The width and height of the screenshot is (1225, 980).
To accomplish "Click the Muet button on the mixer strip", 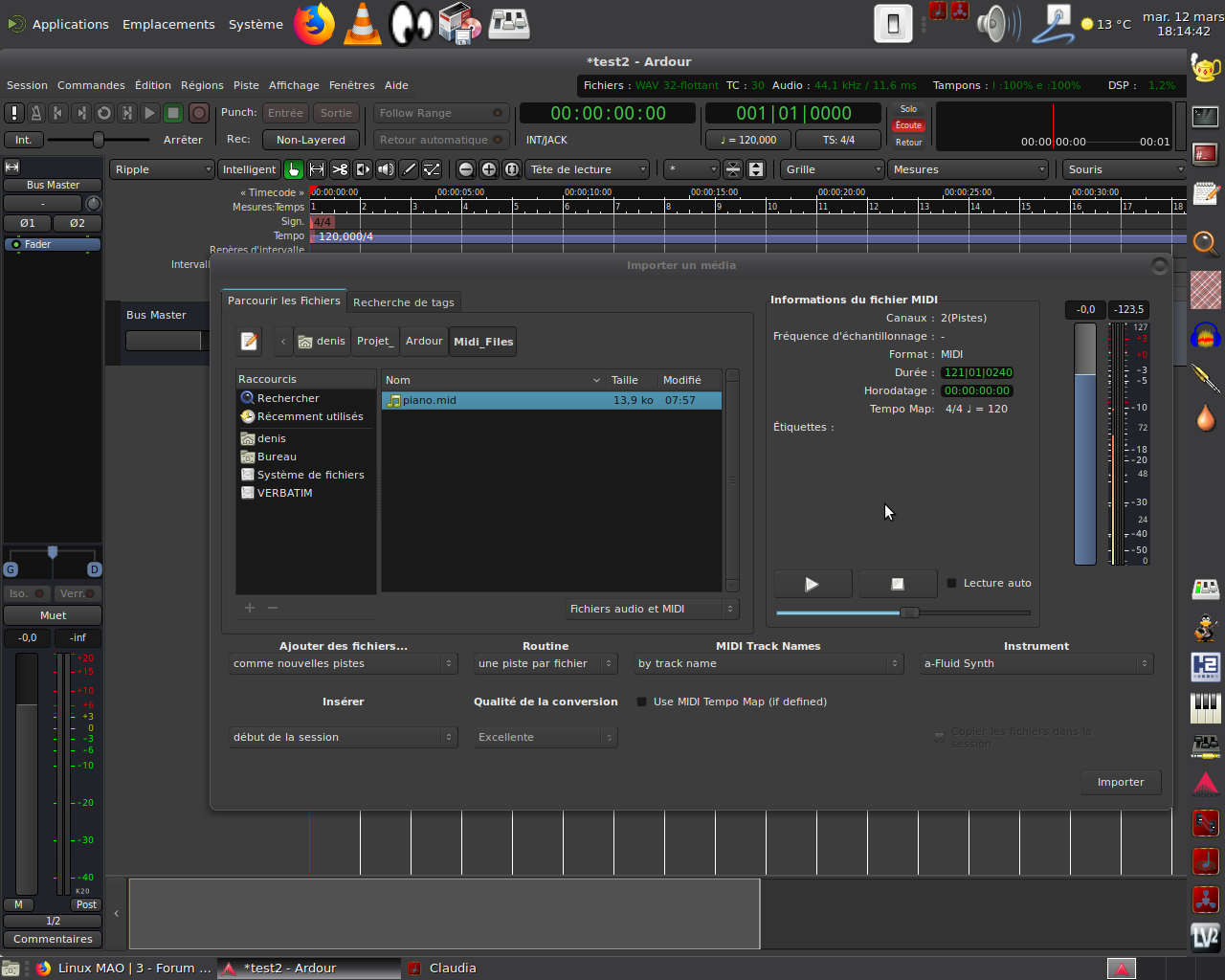I will [54, 615].
